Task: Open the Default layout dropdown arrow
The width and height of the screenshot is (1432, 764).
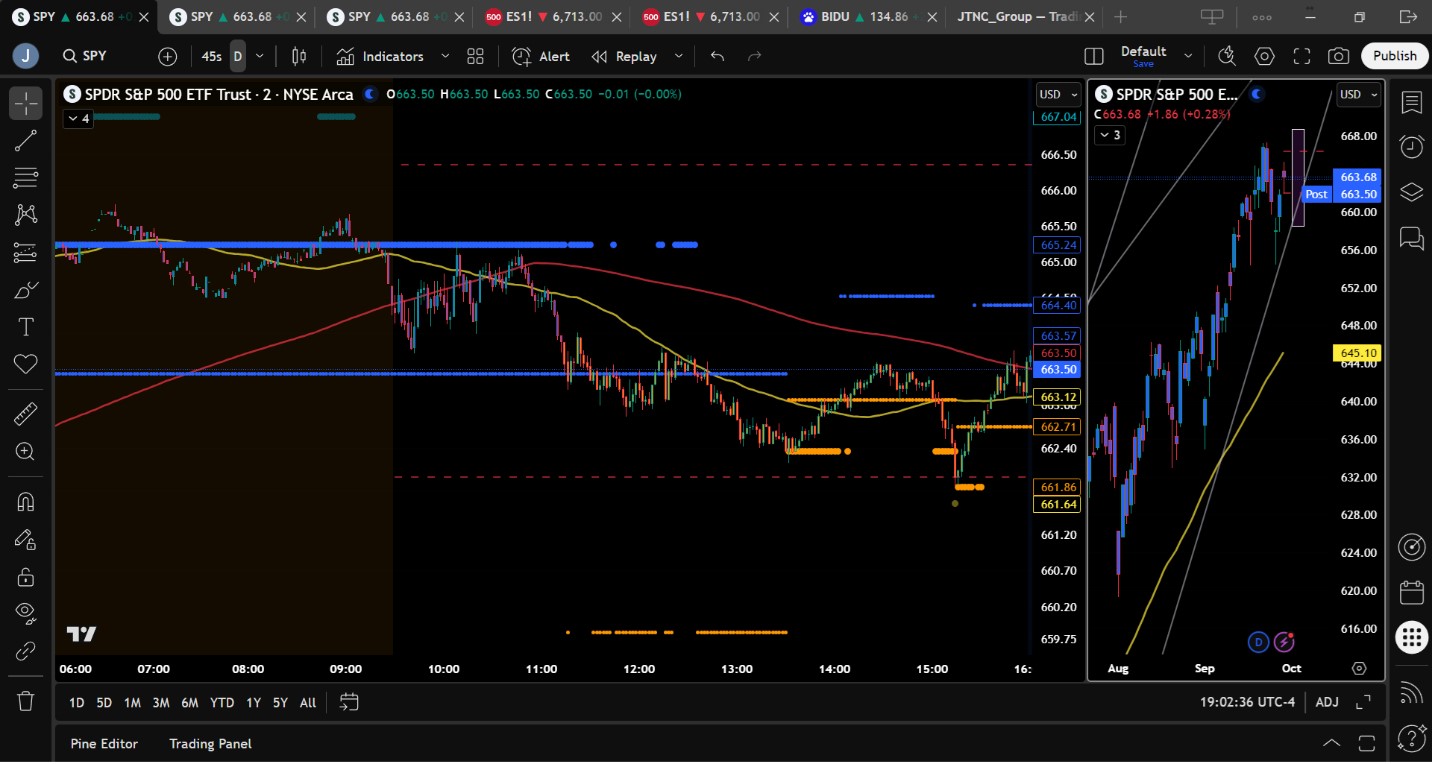Action: (x=1188, y=56)
